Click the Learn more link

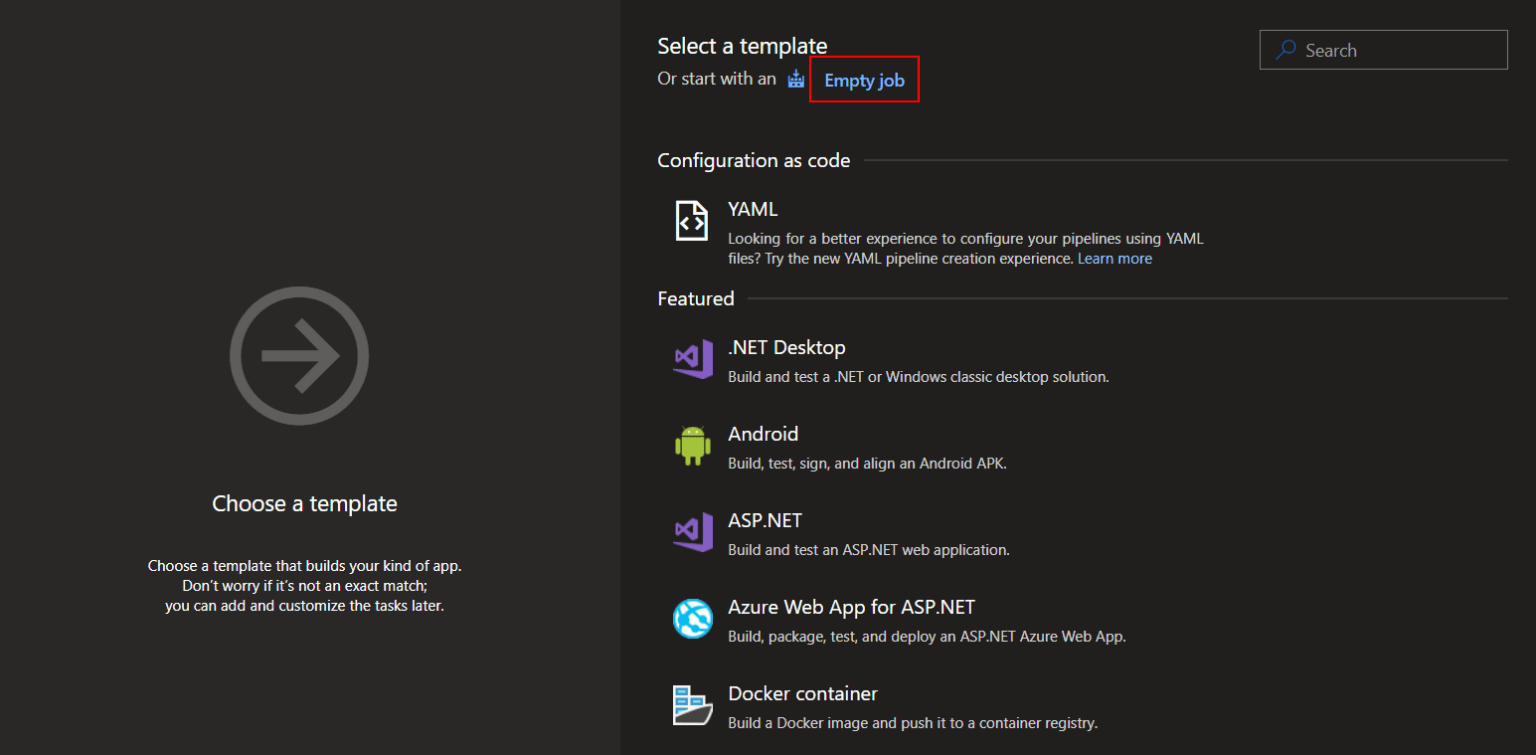(x=1114, y=258)
